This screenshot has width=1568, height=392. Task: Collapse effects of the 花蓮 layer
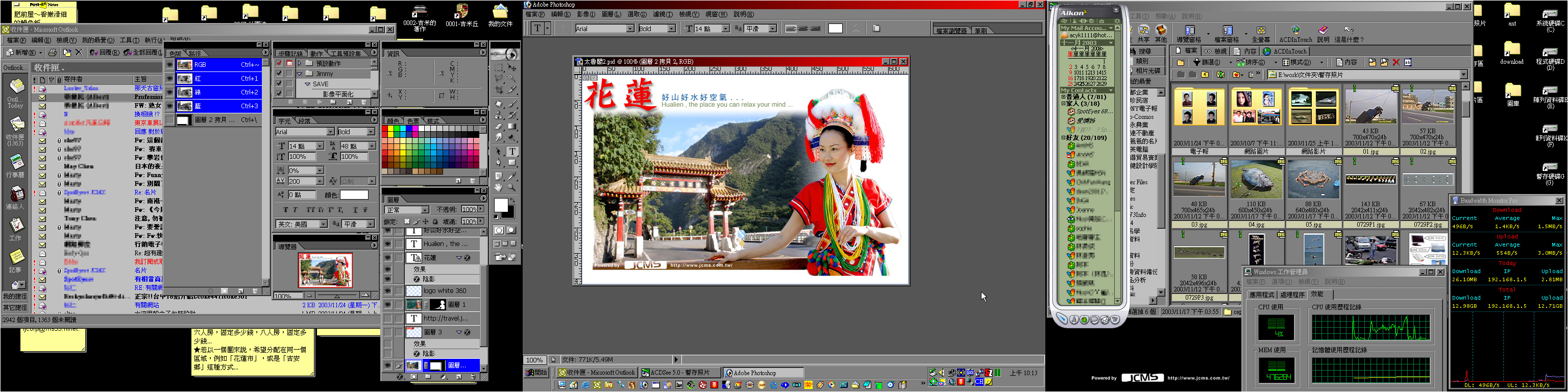pos(459,258)
